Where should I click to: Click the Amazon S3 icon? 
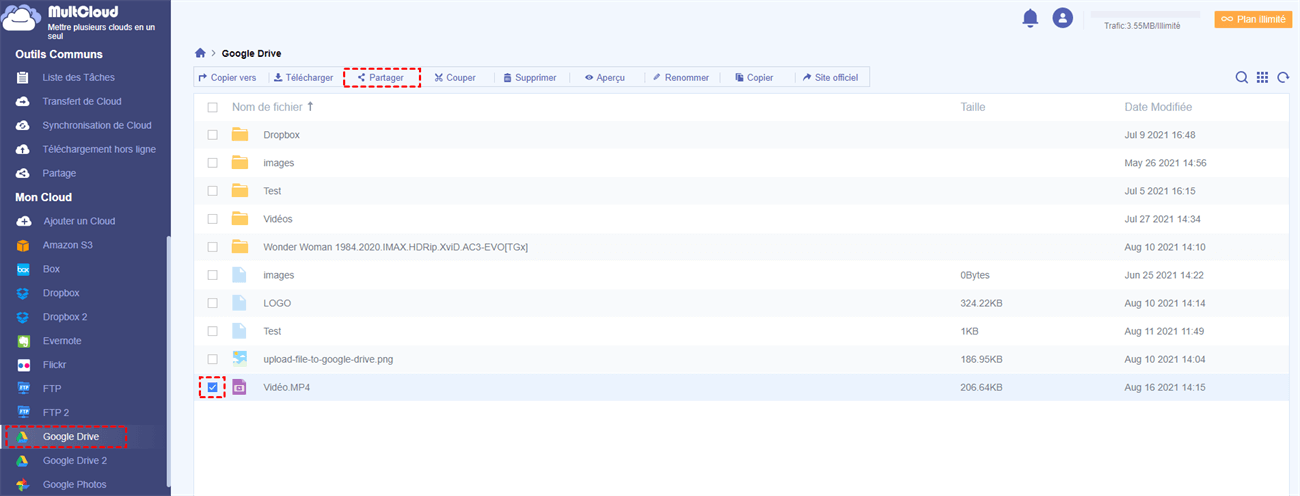(x=23, y=245)
